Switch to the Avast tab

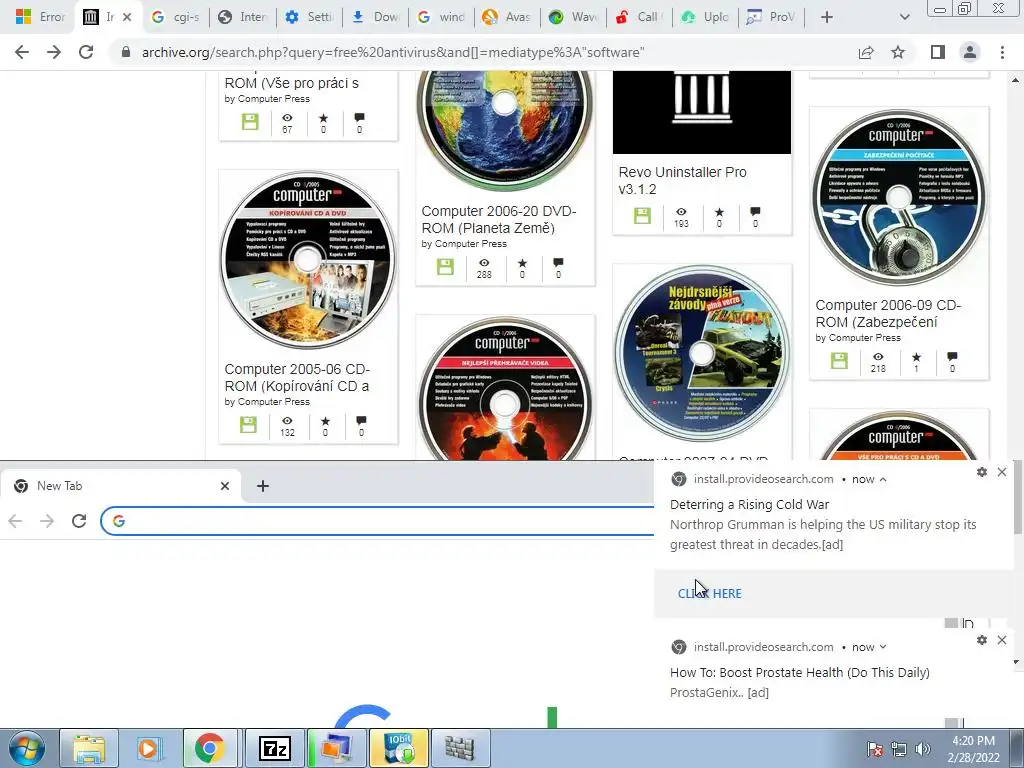tap(507, 17)
